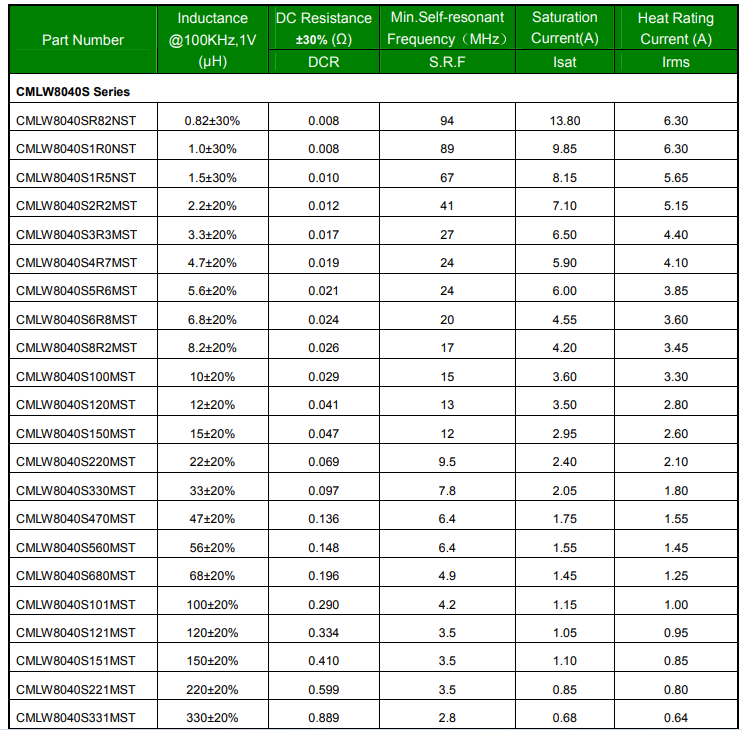Click the Saturation Current(A) header
The width and height of the screenshot is (742, 730).
point(565,27)
